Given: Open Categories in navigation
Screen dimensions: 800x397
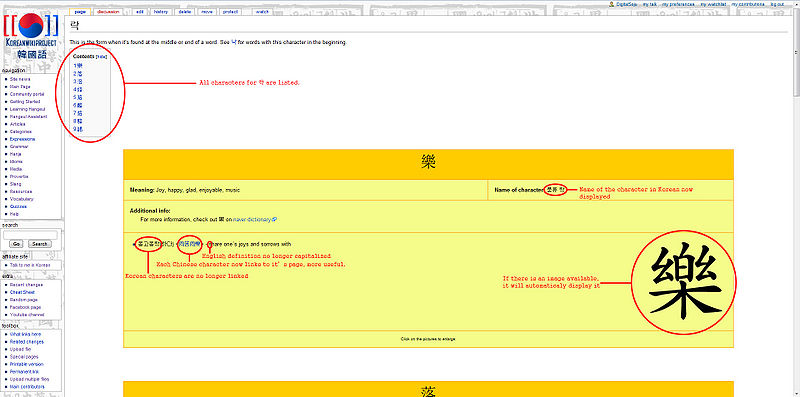Looking at the screenshot, I should click(20, 132).
